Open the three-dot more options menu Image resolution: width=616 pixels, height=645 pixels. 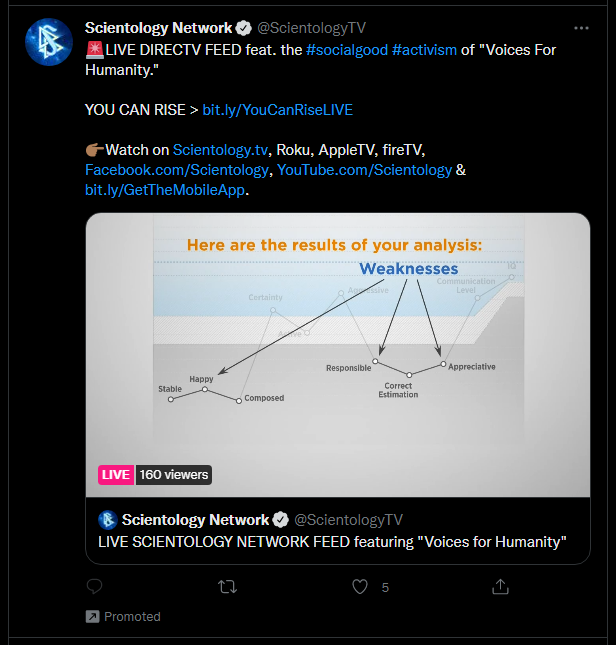pos(581,28)
